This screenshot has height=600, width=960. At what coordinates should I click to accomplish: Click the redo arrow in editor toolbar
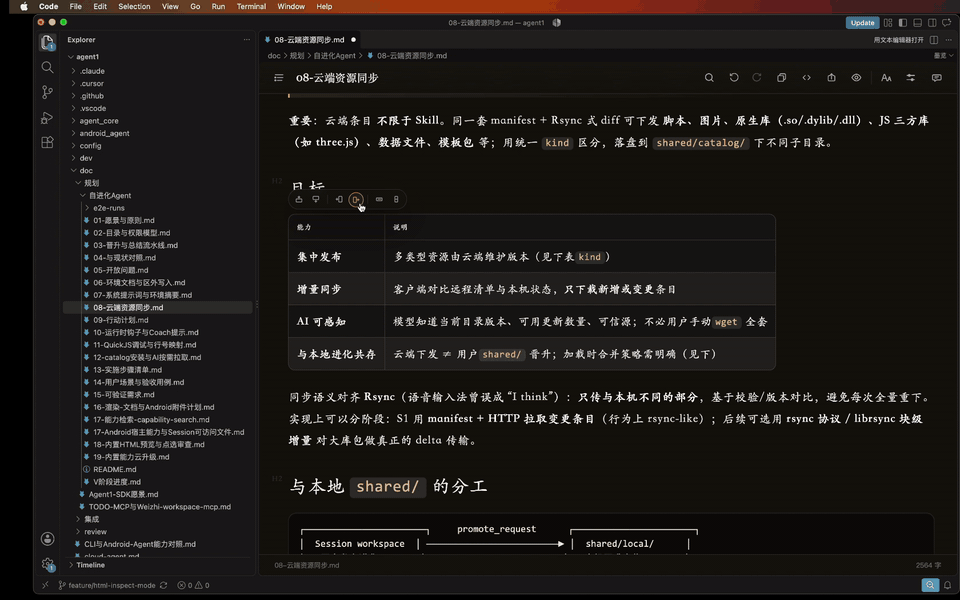pyautogui.click(x=757, y=78)
